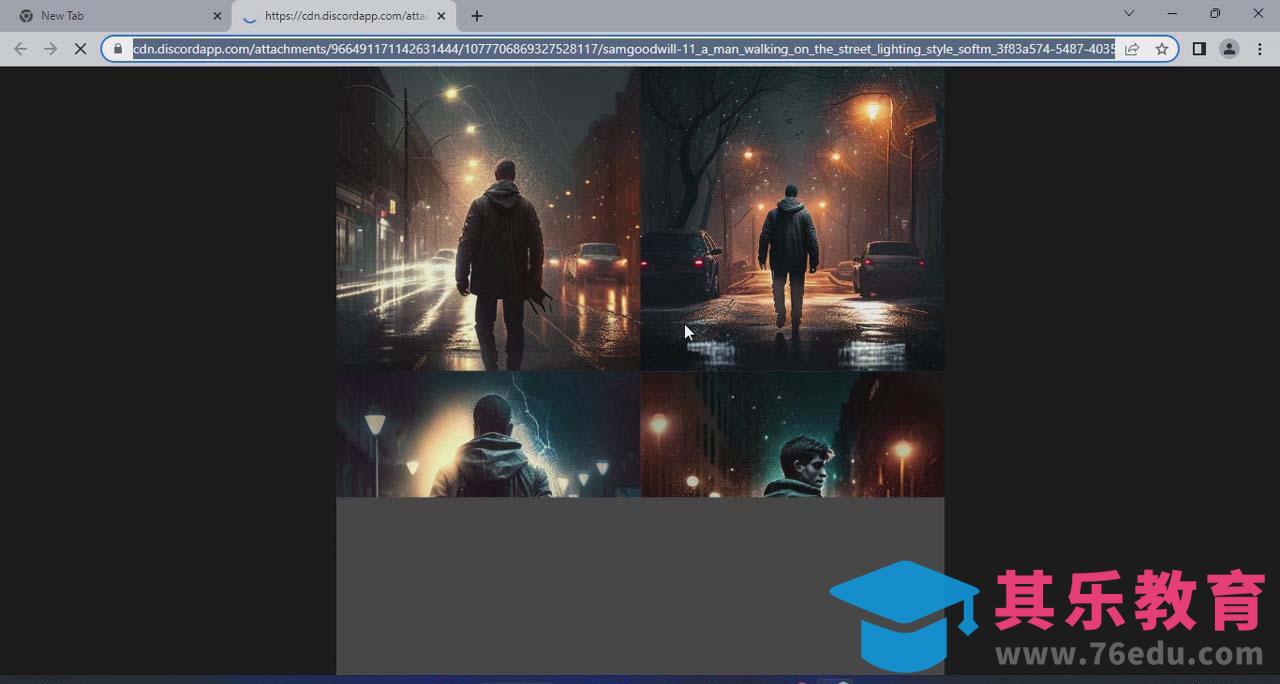Click the forward navigation arrow
This screenshot has height=684, width=1280.
point(50,49)
